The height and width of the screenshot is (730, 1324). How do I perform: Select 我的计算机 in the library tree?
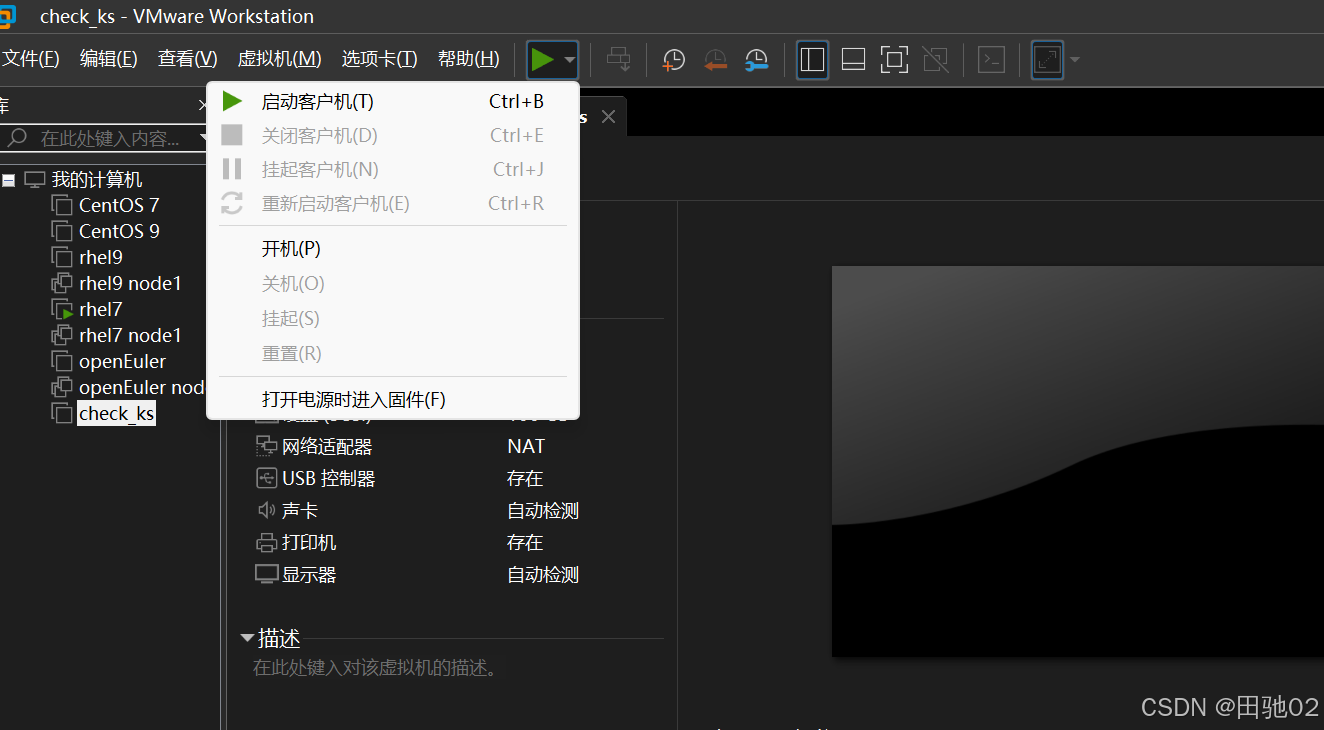(97, 180)
